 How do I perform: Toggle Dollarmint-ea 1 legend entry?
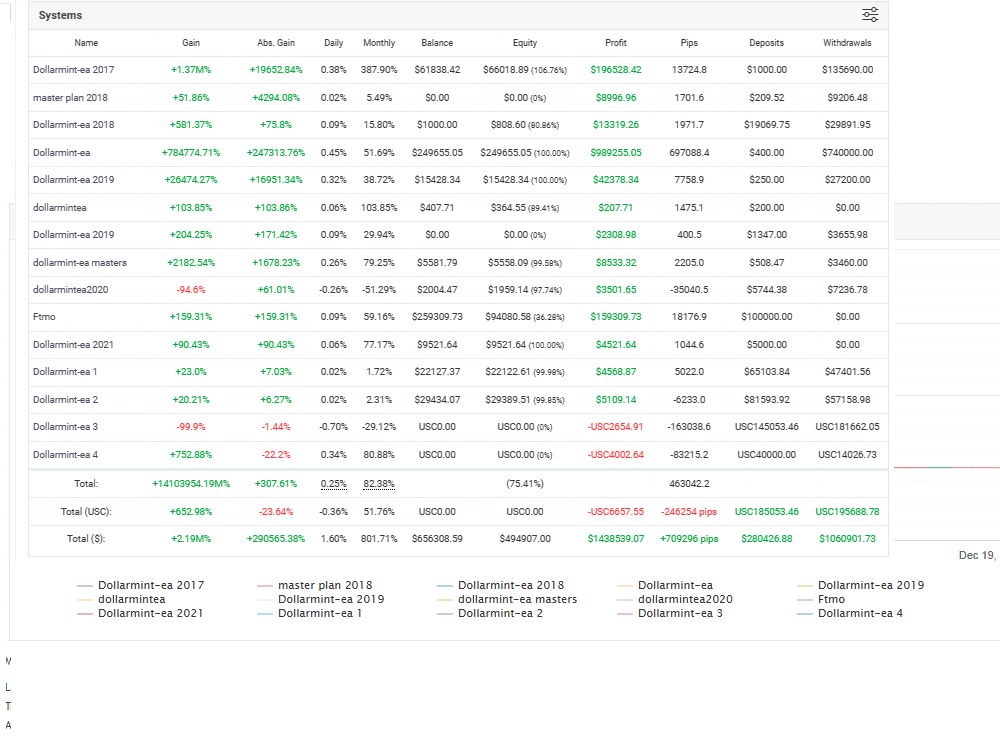tap(309, 613)
